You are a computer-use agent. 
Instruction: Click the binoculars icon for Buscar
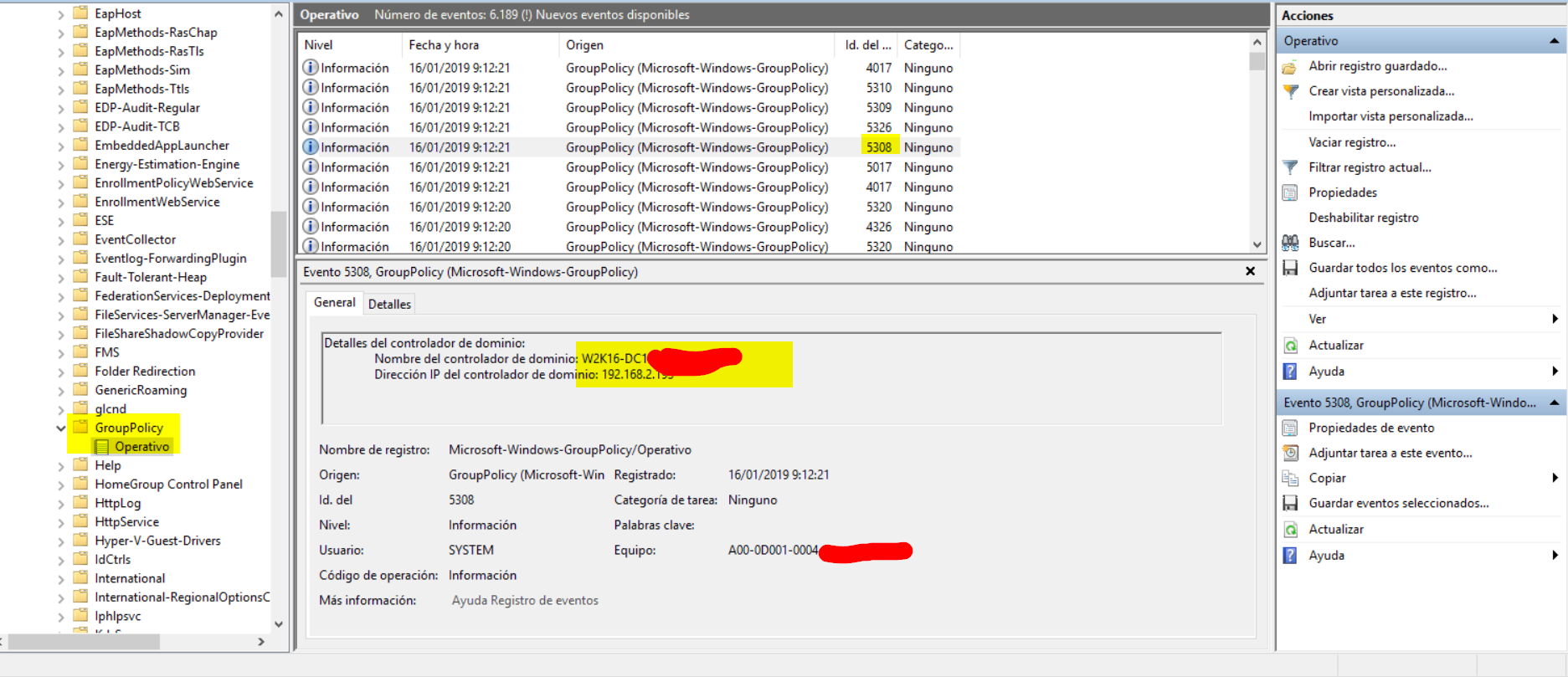click(x=1290, y=243)
